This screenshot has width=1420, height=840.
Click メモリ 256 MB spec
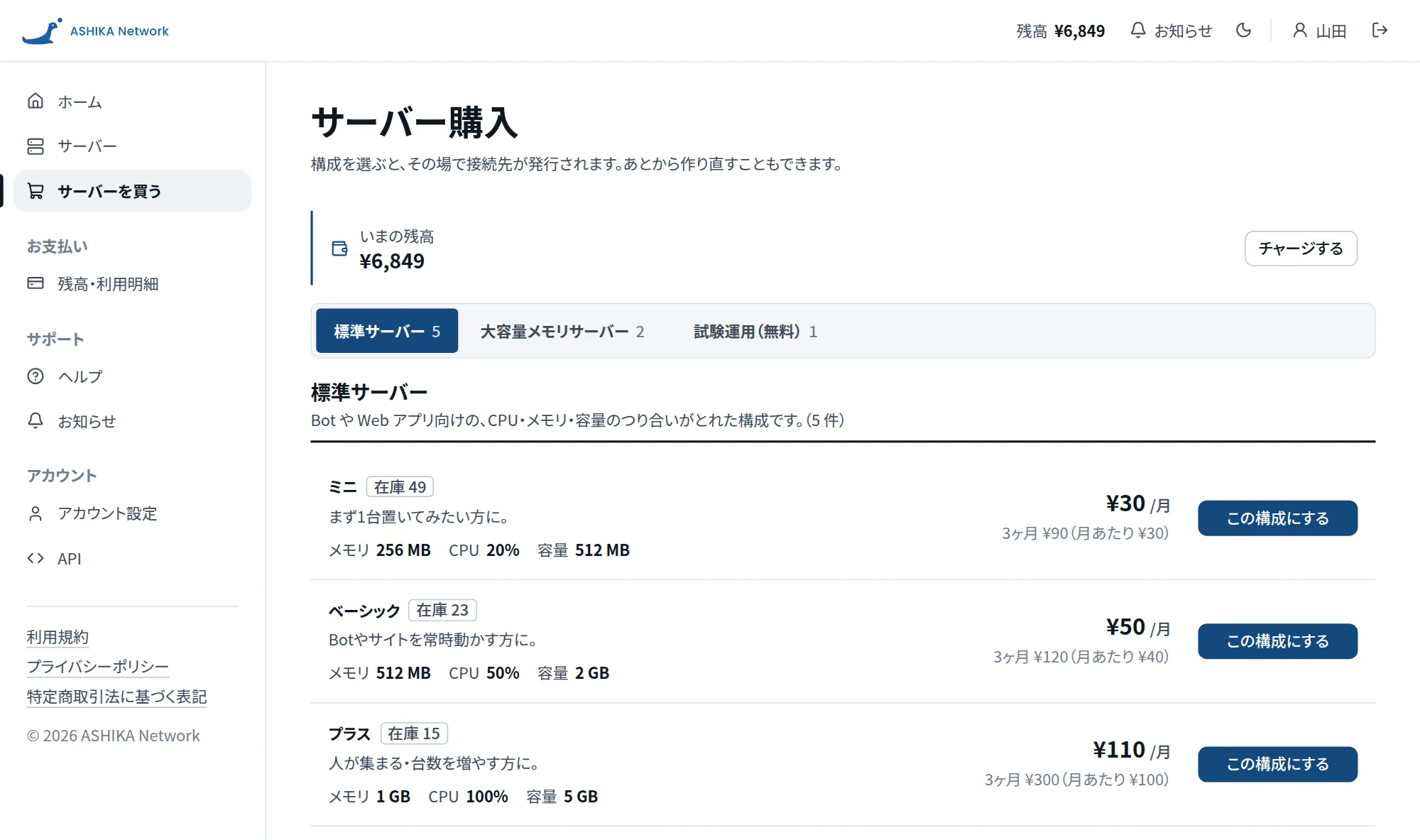380,550
